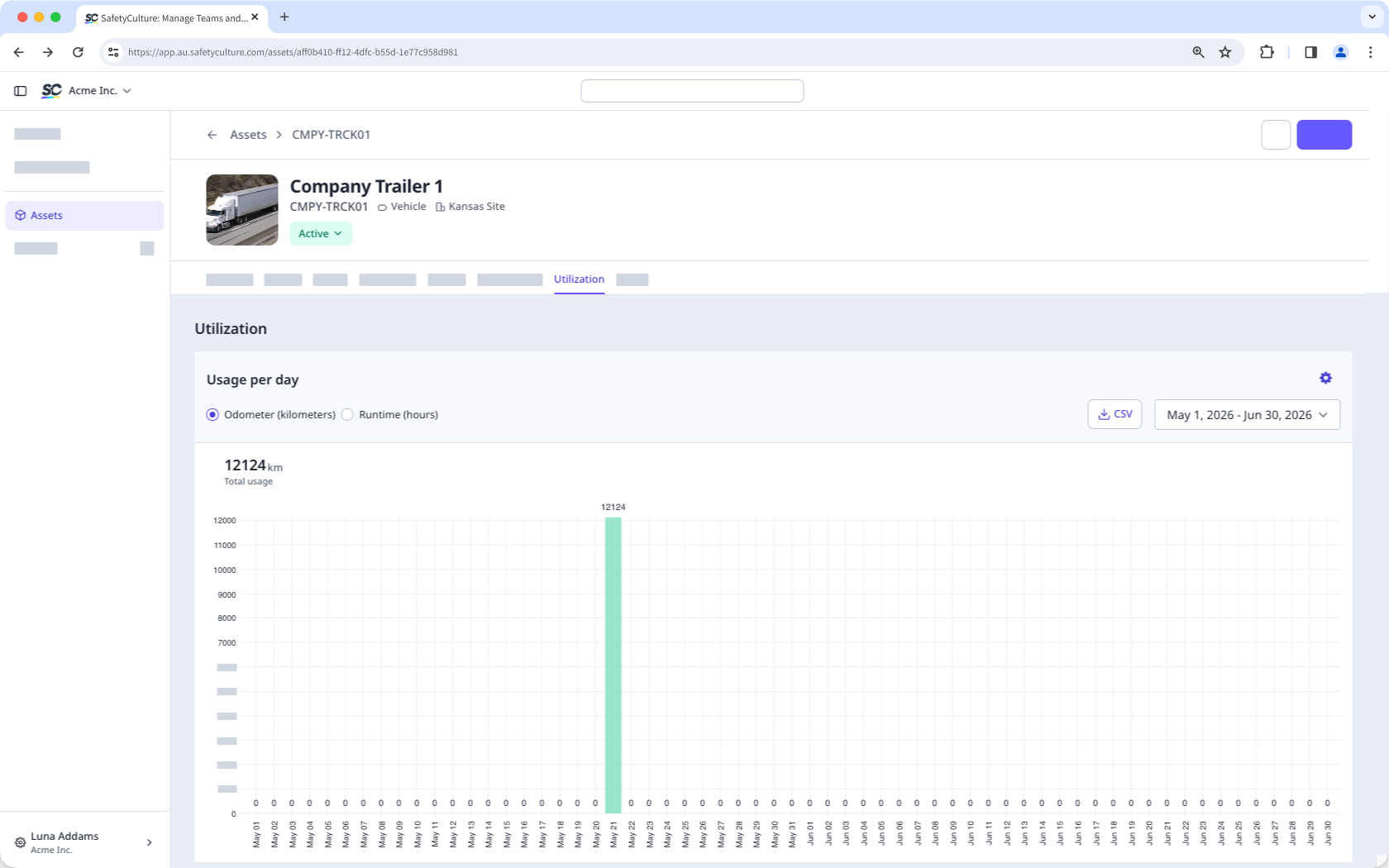Click the May 21 bar in the chart
The width and height of the screenshot is (1389, 868).
[x=613, y=665]
